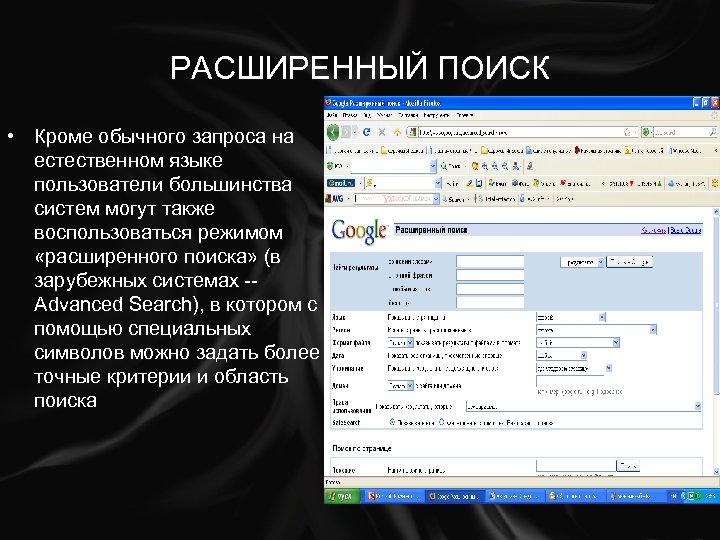The height and width of the screenshot is (540, 720).
Task: Click the green shield toolbar icon
Action: tap(330, 166)
